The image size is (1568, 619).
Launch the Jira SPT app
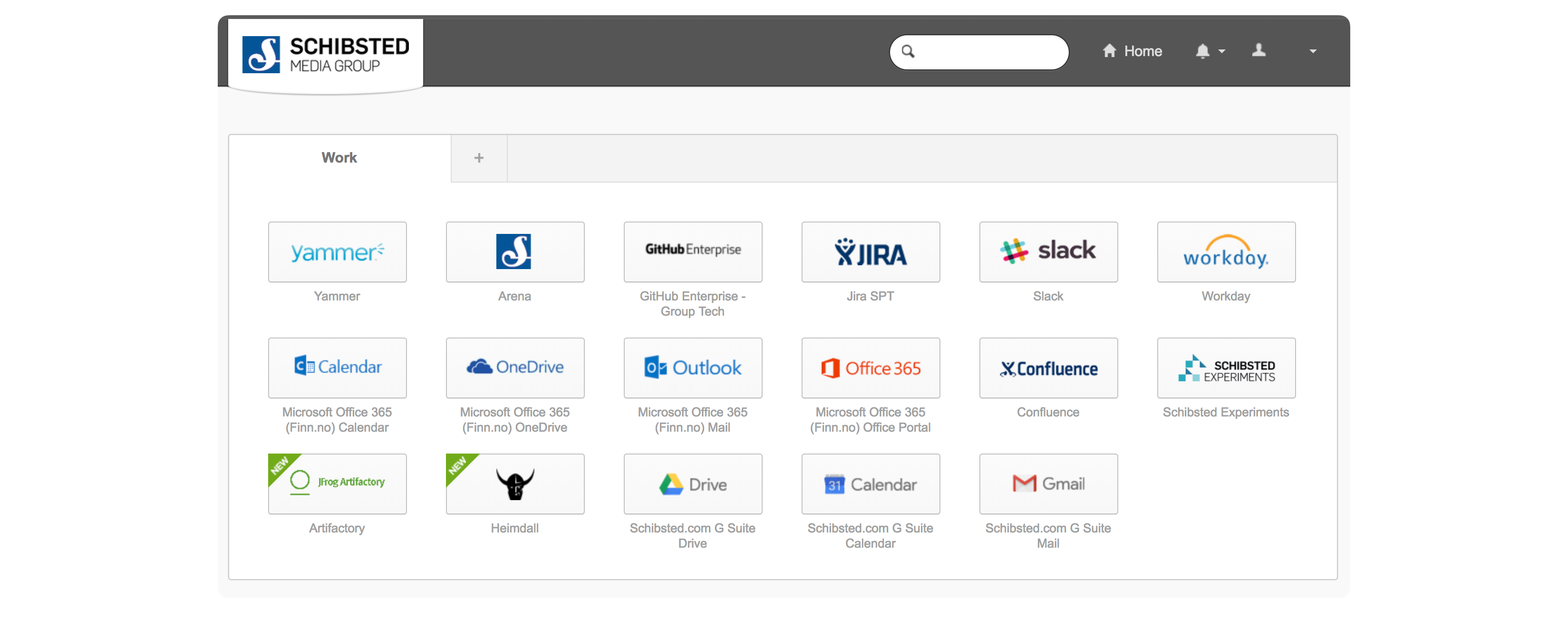(871, 252)
